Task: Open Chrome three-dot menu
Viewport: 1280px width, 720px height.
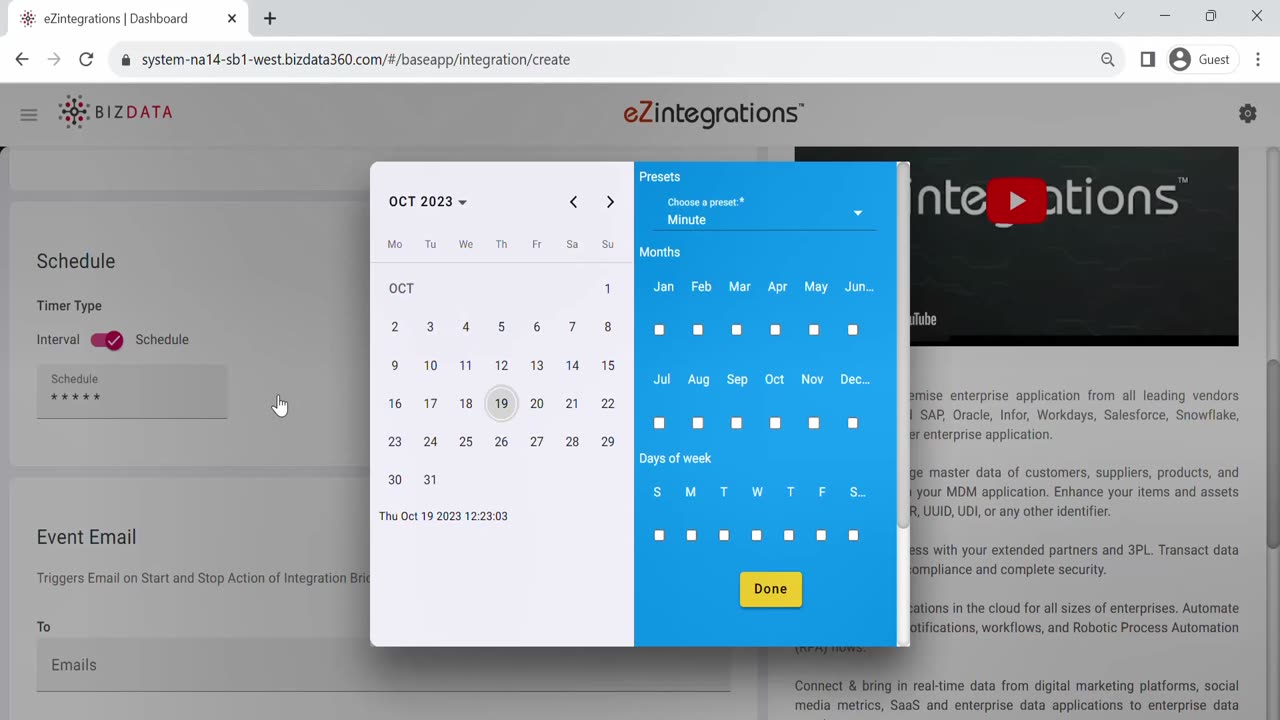Action: [x=1258, y=59]
